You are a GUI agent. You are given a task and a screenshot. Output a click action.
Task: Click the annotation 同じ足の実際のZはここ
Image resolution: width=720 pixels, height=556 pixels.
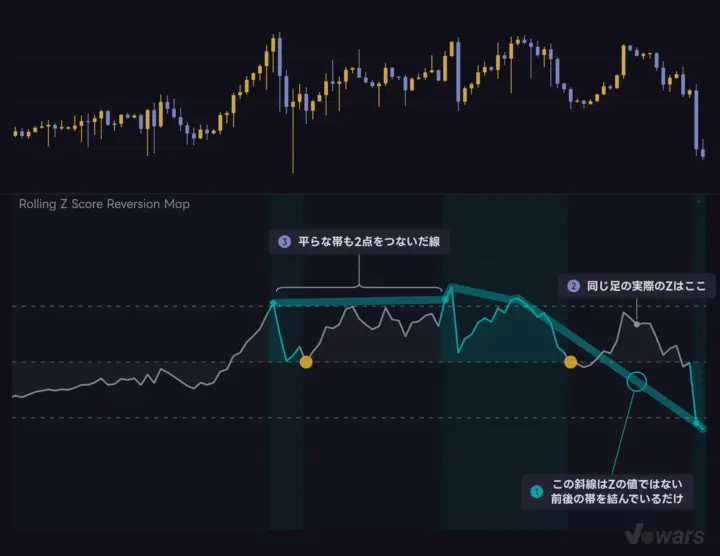646,286
